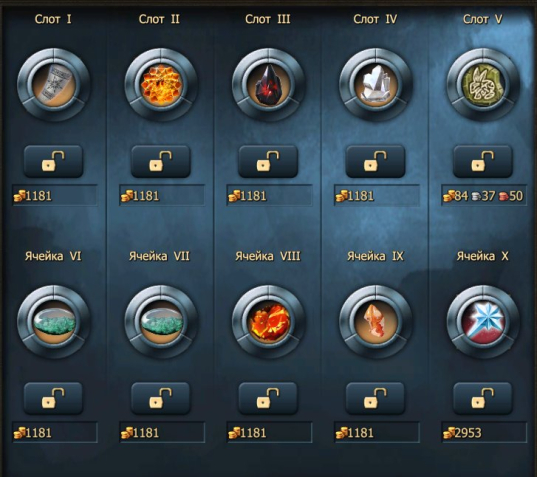Select the green powder dish in Ячейка VI

53,322
